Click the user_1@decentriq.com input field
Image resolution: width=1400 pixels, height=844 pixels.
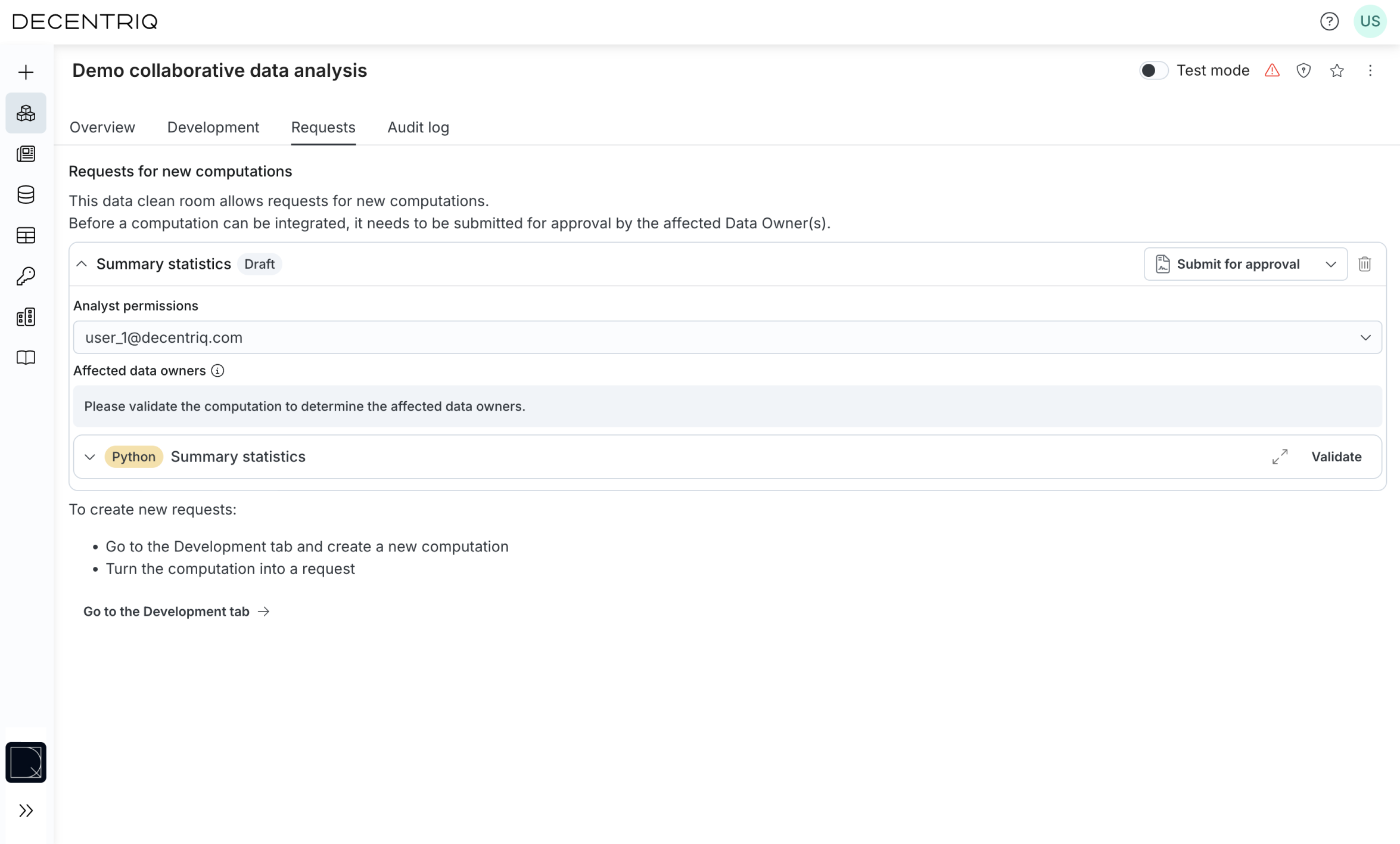(x=727, y=337)
